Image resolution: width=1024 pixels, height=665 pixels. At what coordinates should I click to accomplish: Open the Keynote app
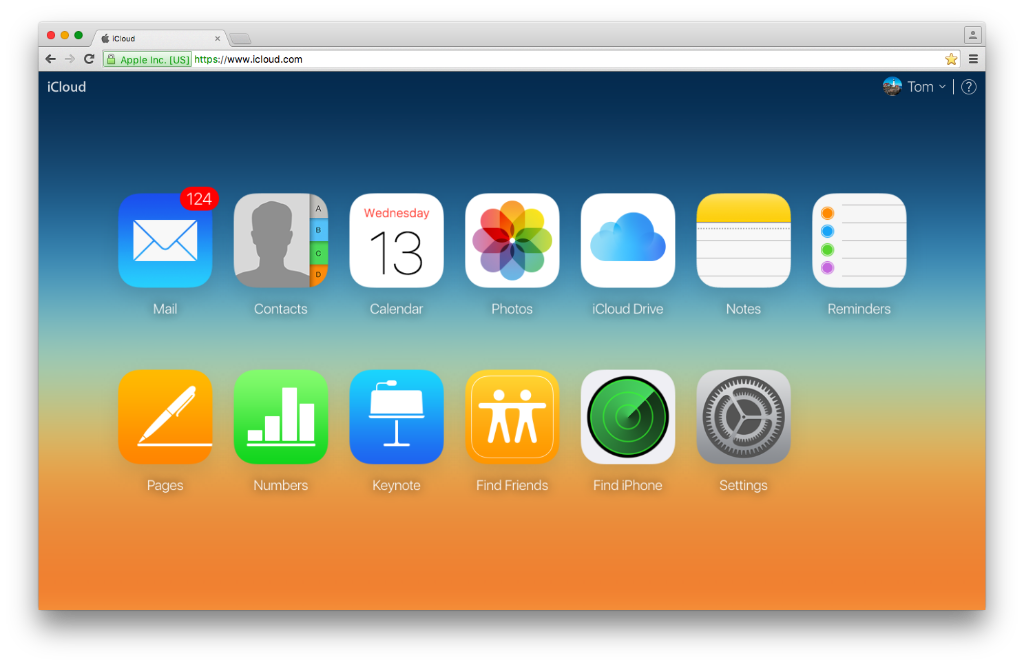click(x=396, y=417)
